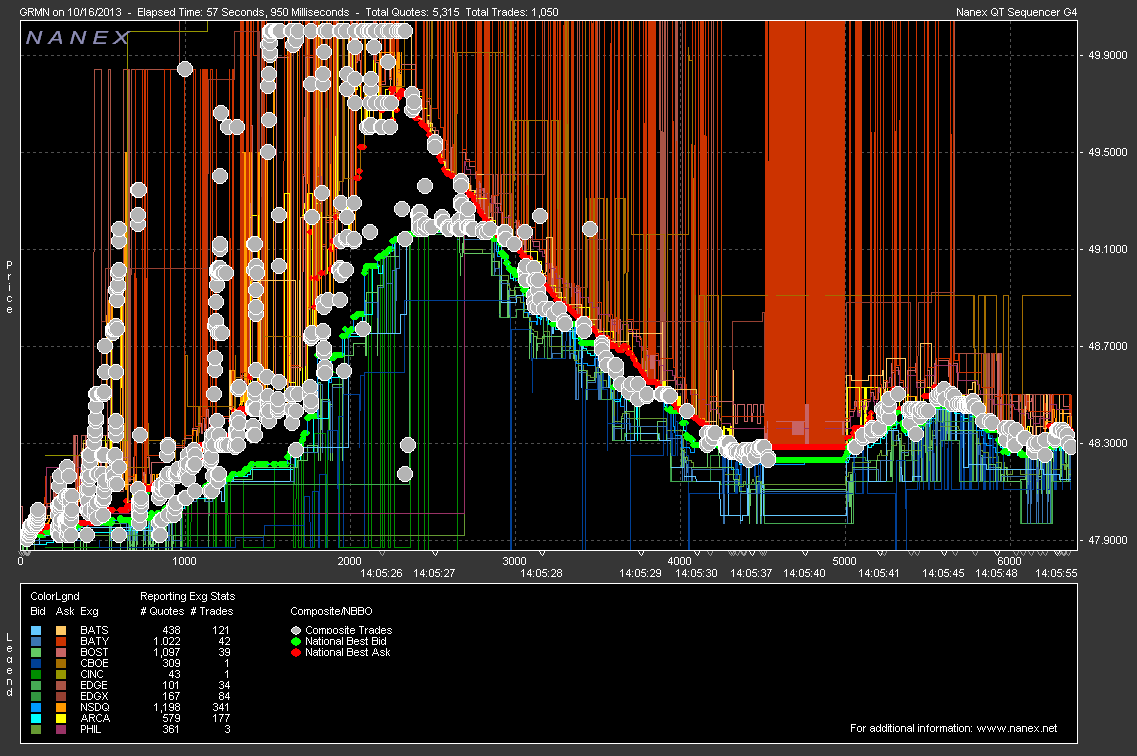Select the EDGX bid color swatch

pos(37,696)
